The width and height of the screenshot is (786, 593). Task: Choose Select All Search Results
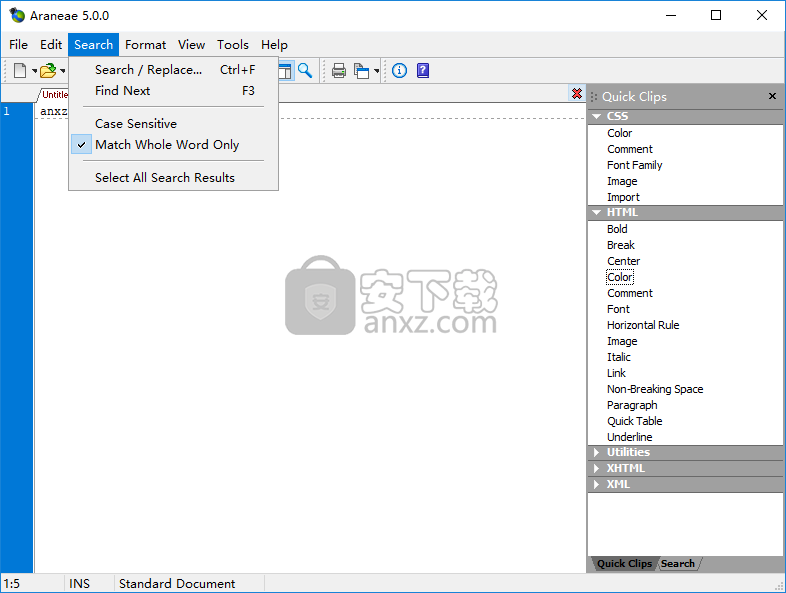pyautogui.click(x=173, y=178)
